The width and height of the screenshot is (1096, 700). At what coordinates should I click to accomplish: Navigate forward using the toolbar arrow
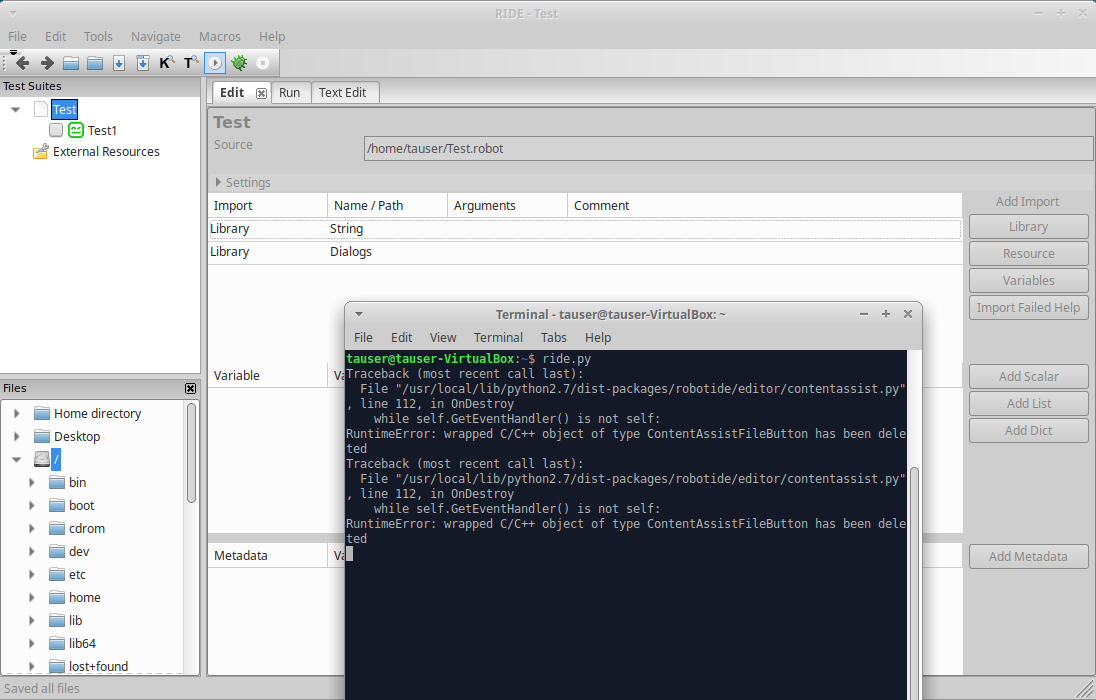pos(46,62)
